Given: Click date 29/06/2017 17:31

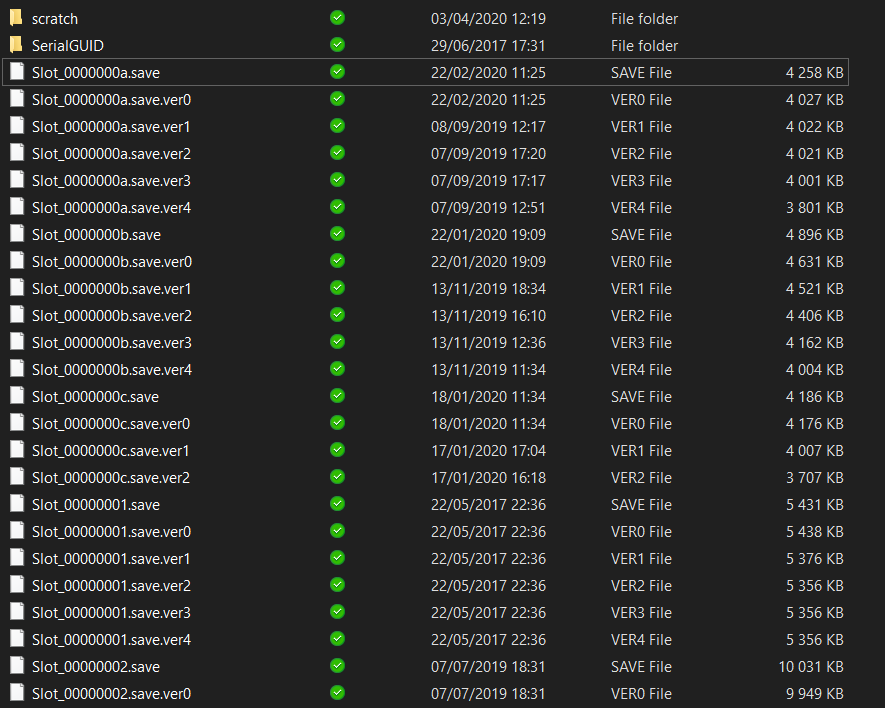Looking at the screenshot, I should click(x=488, y=46).
